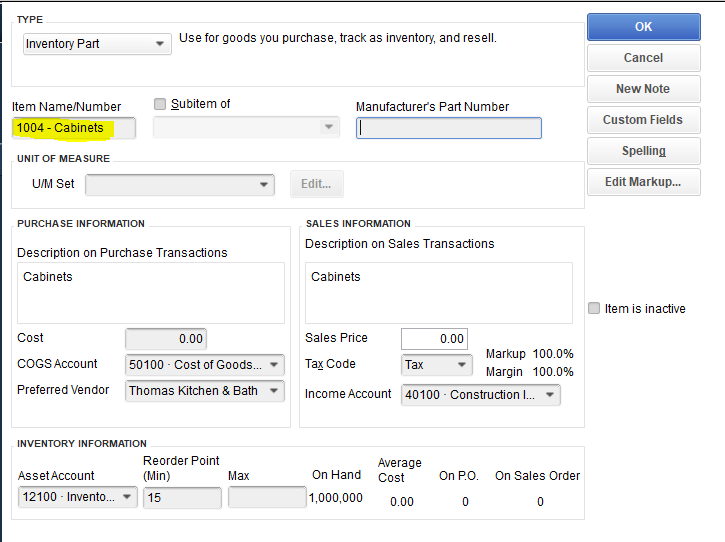Click the OK button
This screenshot has height=542, width=725.
pos(644,27)
